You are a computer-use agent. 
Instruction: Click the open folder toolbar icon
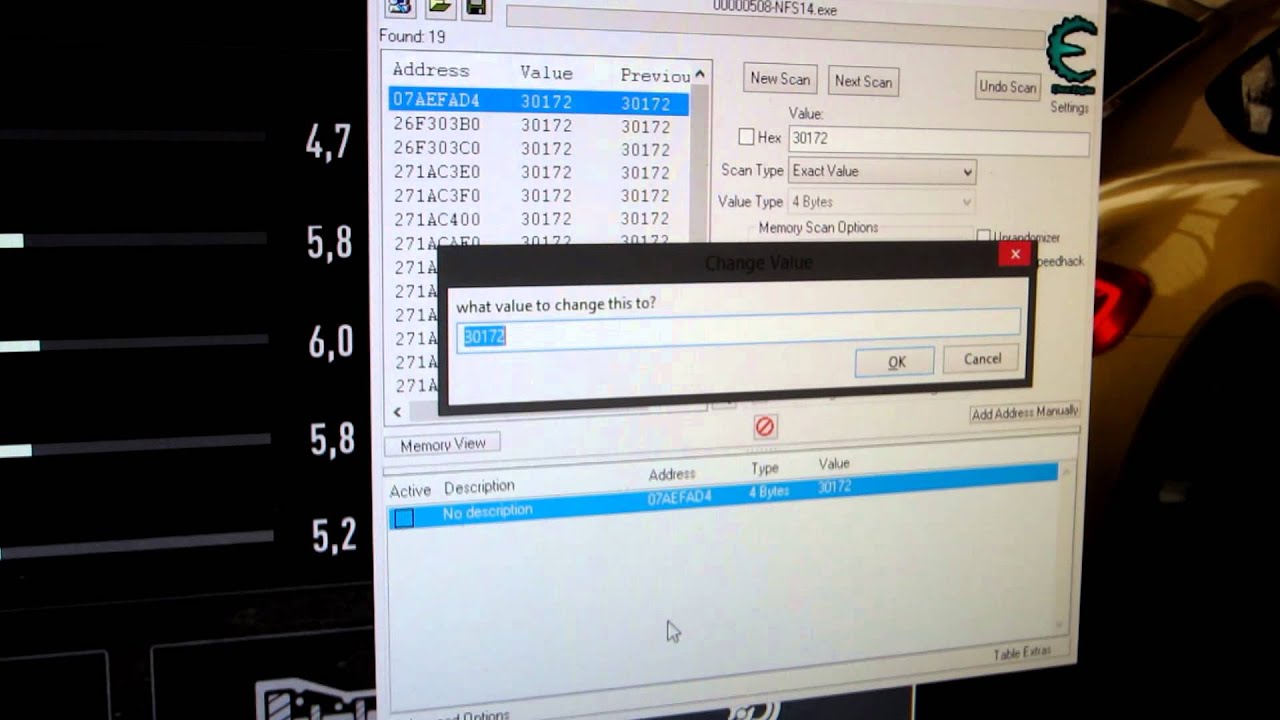[440, 7]
